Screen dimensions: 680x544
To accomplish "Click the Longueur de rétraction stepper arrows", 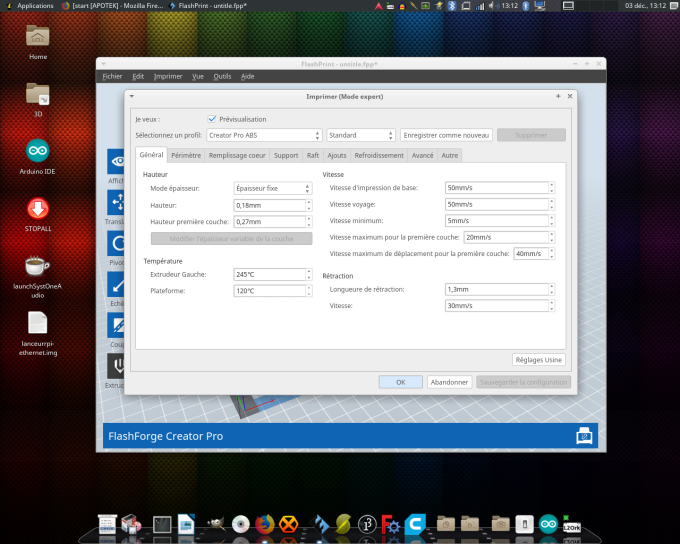I will click(551, 289).
